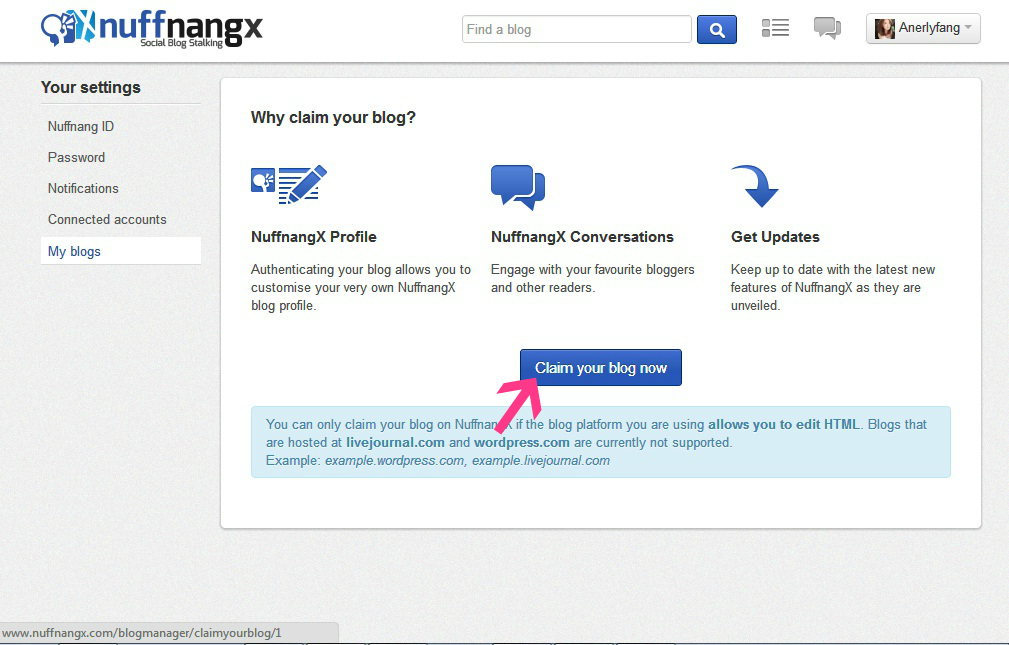Click the NuffnangX Profile pencil icon

[x=289, y=184]
